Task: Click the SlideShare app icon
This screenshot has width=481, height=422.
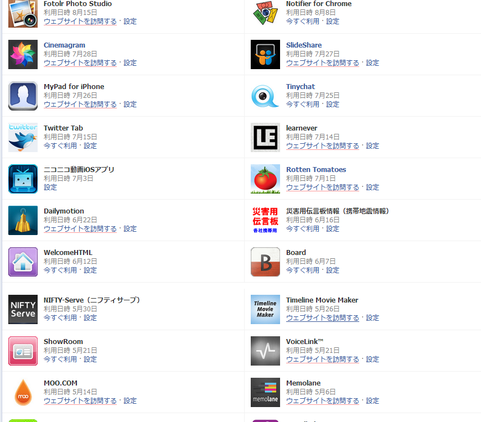Action: 265,54
